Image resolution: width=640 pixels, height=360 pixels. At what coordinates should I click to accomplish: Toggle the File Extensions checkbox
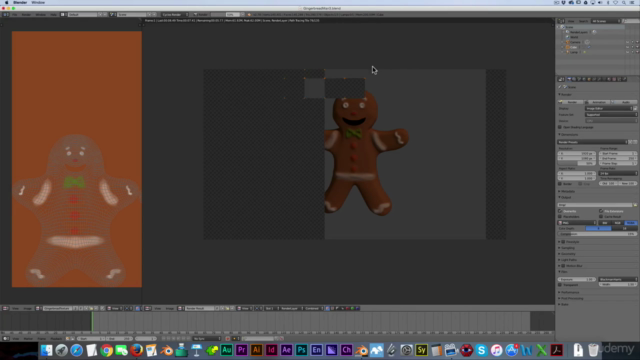(x=601, y=211)
